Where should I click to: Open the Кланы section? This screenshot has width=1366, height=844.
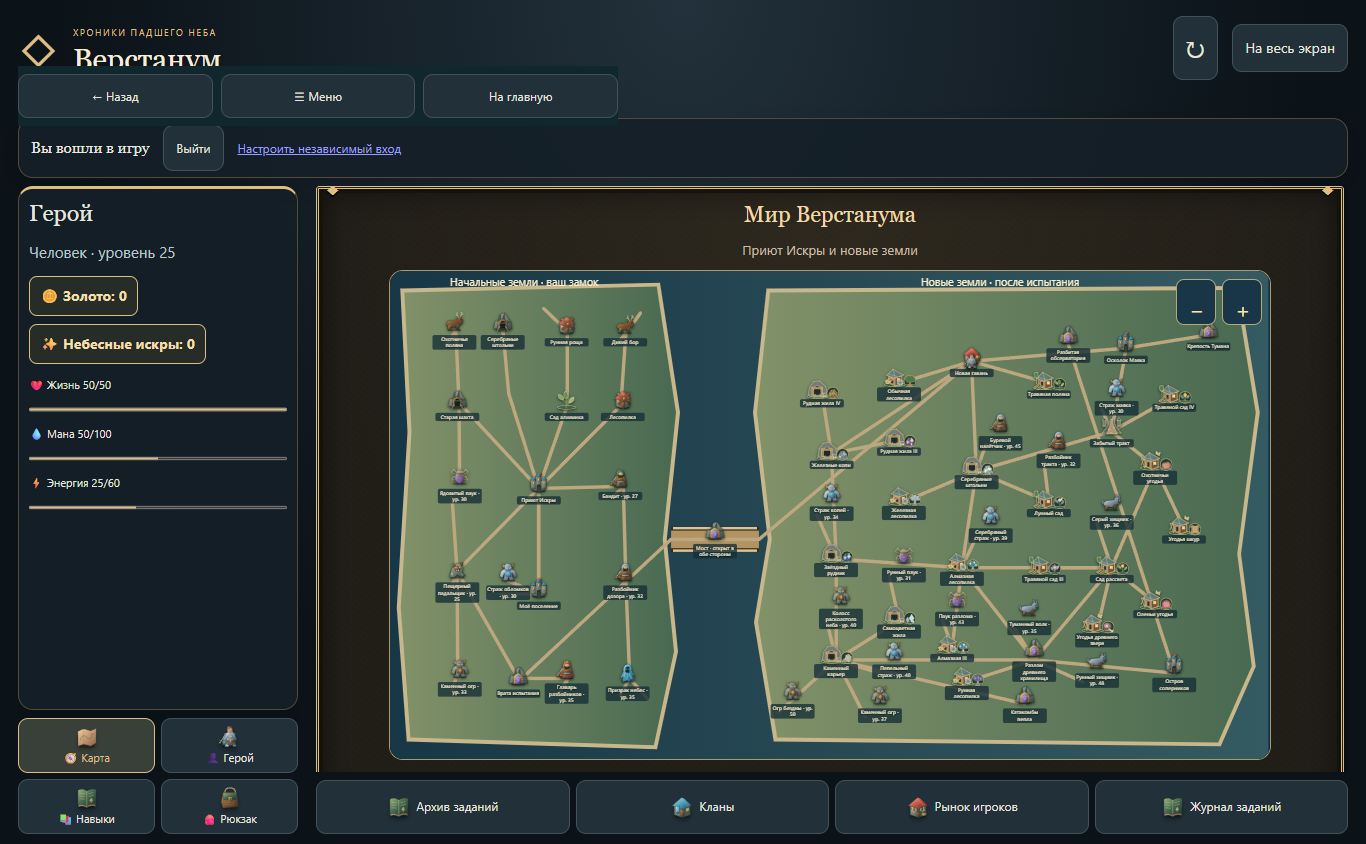pos(702,807)
